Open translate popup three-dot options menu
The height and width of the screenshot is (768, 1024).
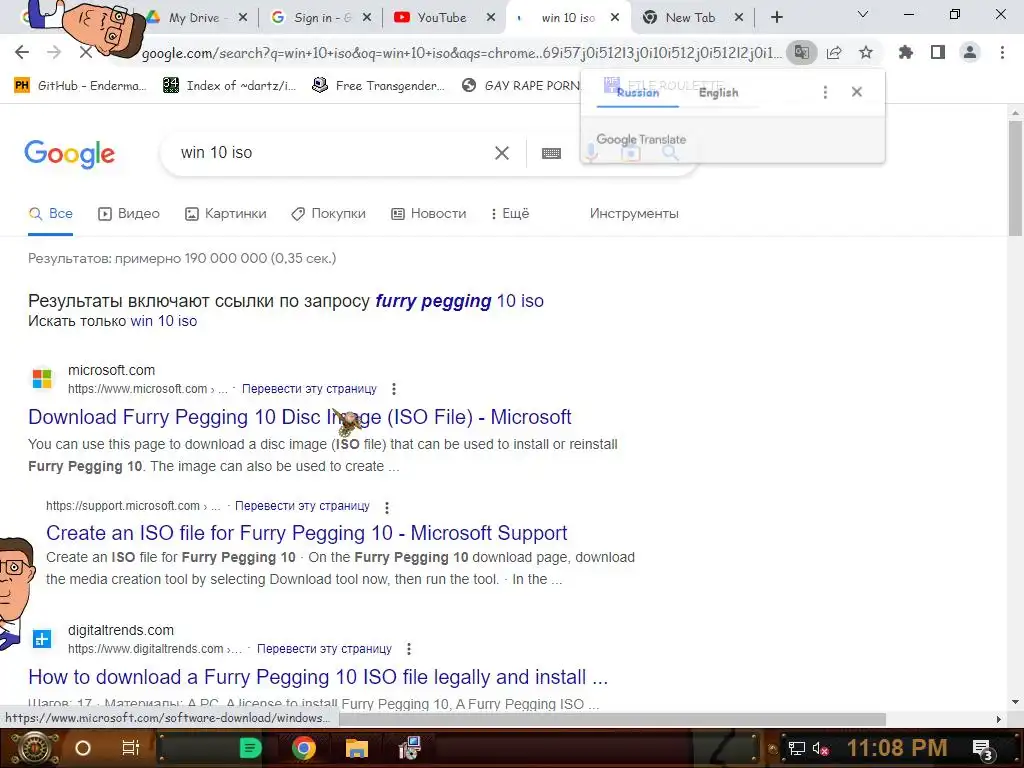point(825,92)
